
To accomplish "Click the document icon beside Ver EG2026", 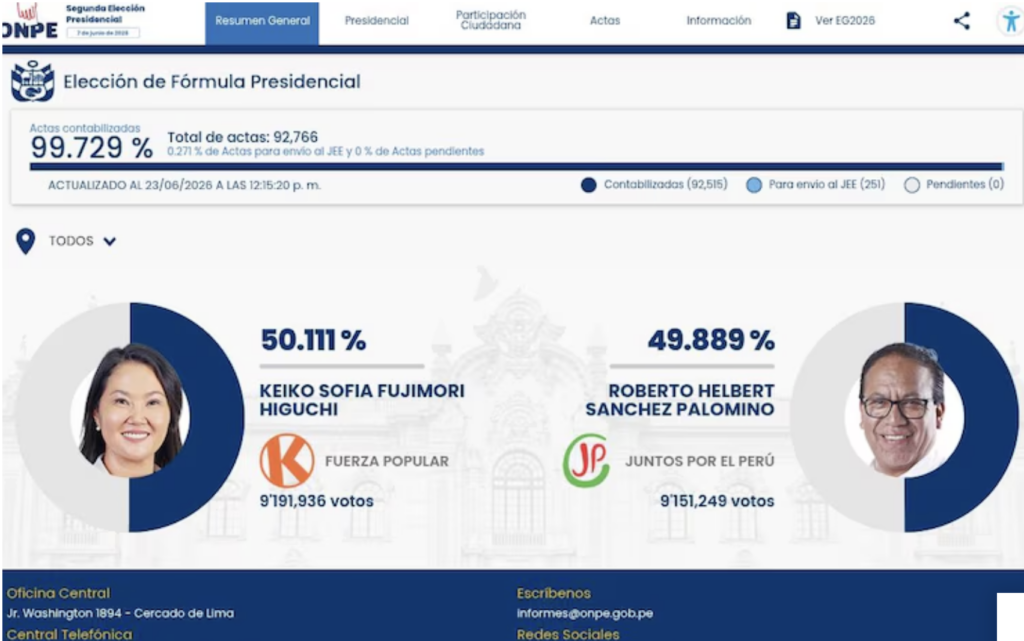I will [793, 21].
